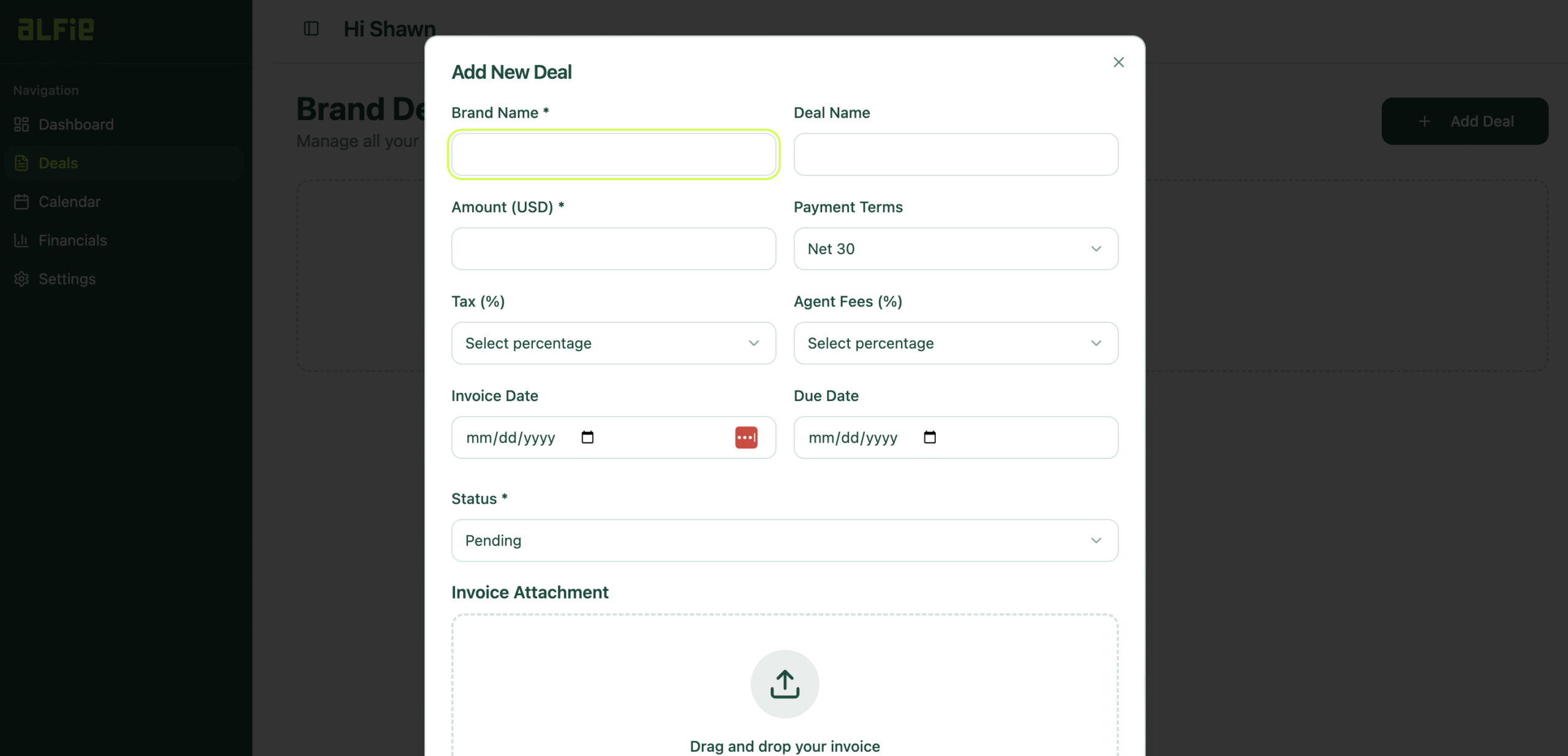
Task: Click the sidebar collapse panel icon
Action: (311, 29)
